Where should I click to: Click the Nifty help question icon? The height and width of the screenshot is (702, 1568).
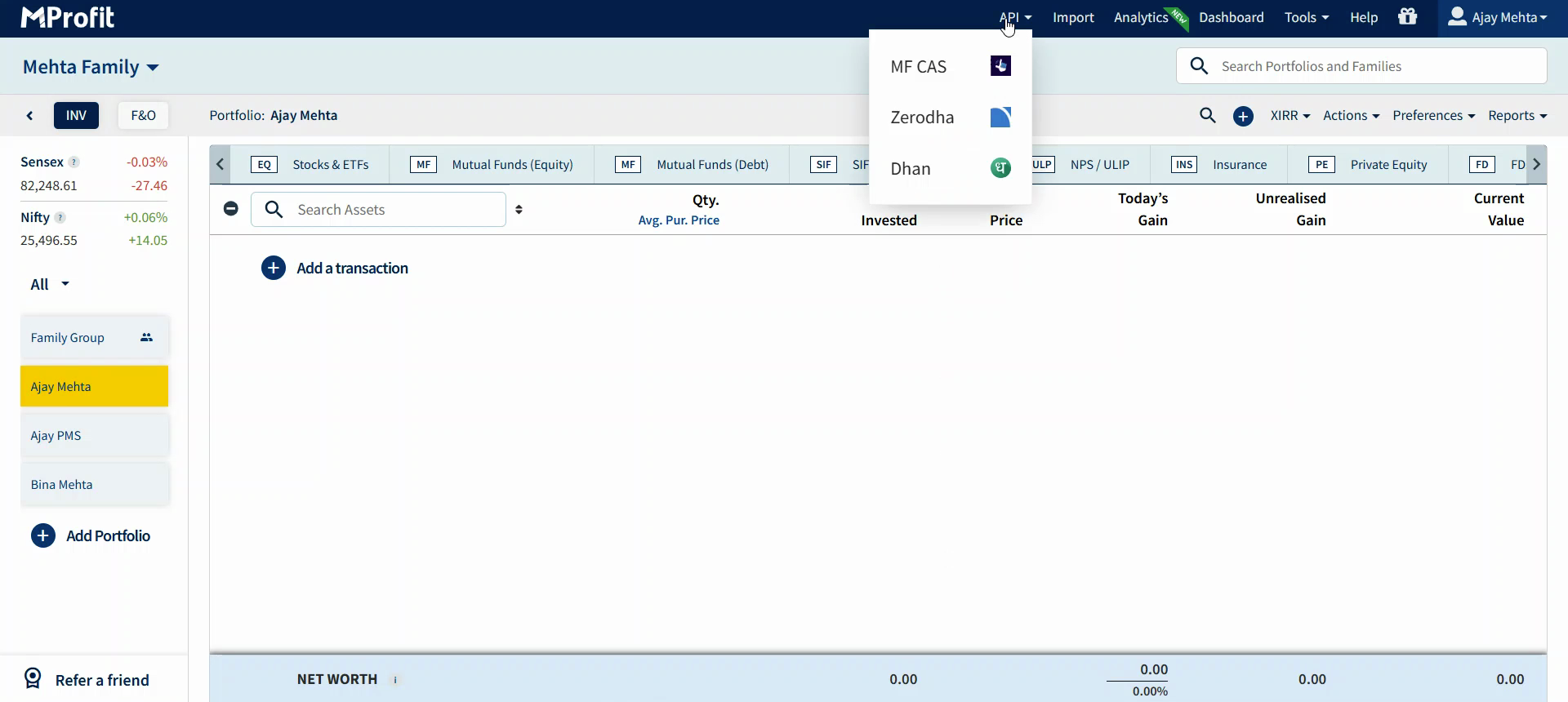point(60,217)
